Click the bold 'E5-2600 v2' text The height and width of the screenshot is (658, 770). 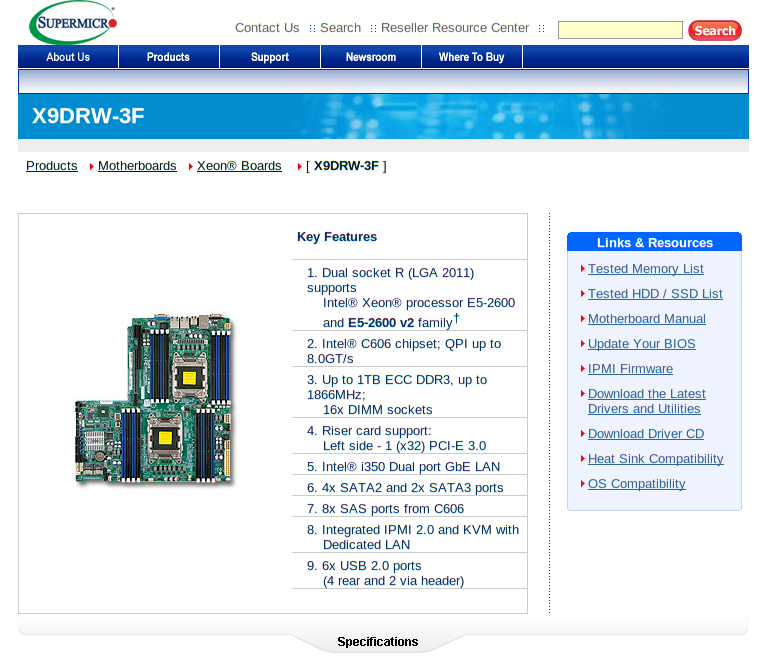(x=381, y=323)
